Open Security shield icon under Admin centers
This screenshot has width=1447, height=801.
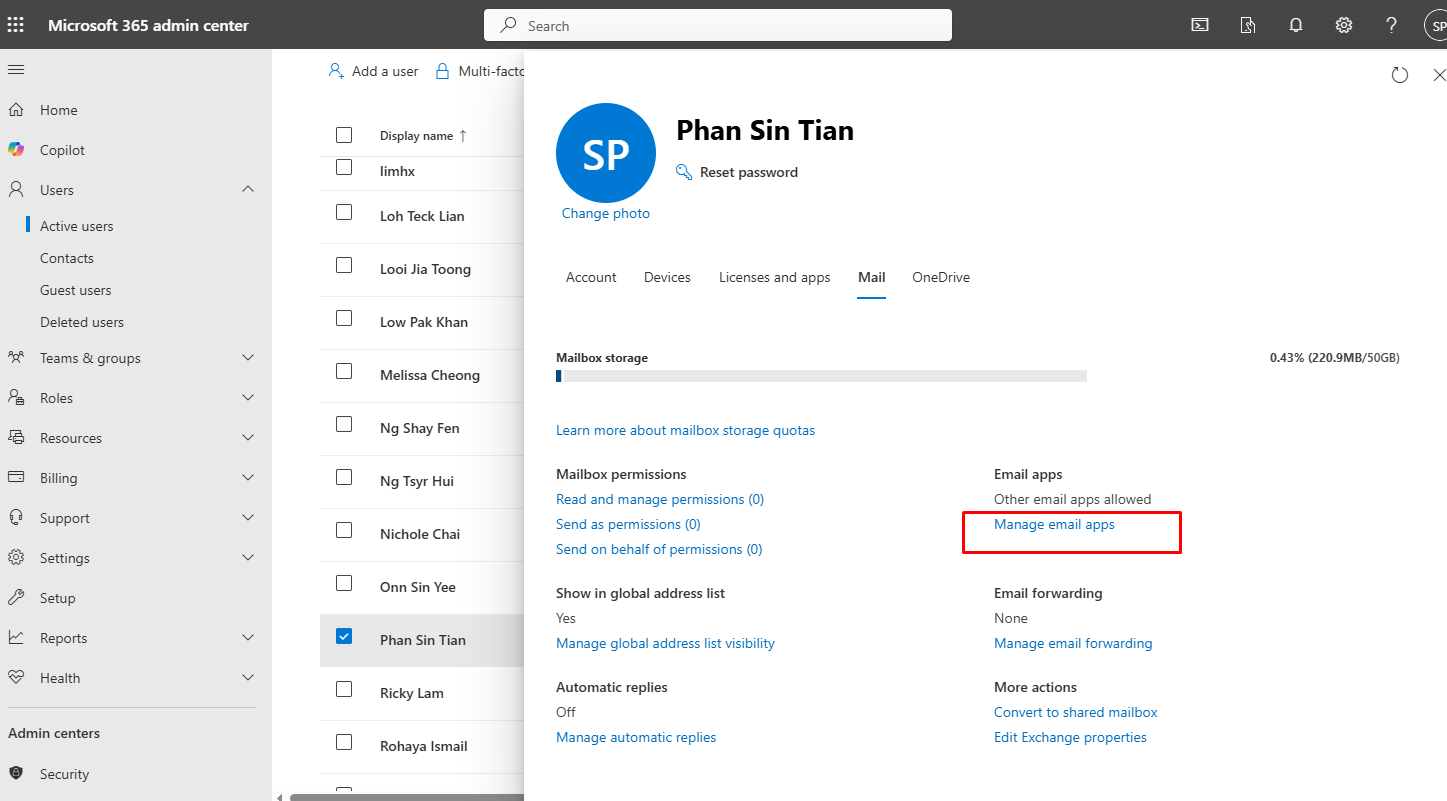pos(16,774)
